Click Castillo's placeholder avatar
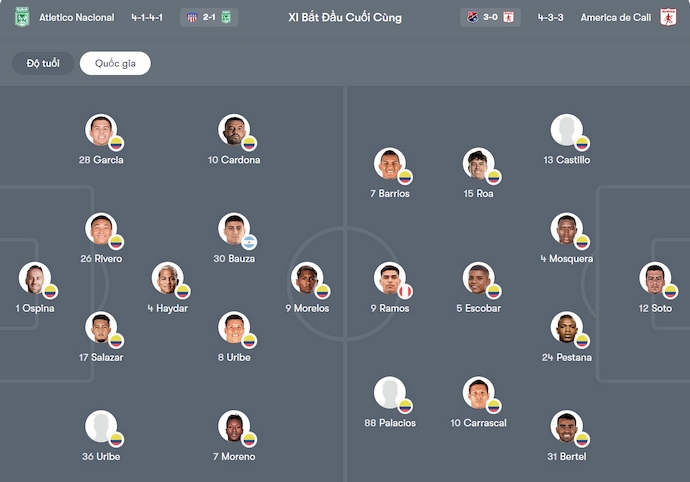 (565, 130)
